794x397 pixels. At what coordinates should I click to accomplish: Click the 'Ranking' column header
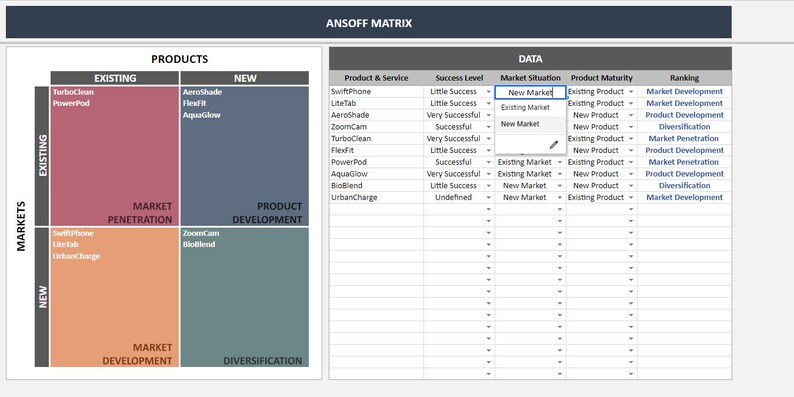(684, 78)
